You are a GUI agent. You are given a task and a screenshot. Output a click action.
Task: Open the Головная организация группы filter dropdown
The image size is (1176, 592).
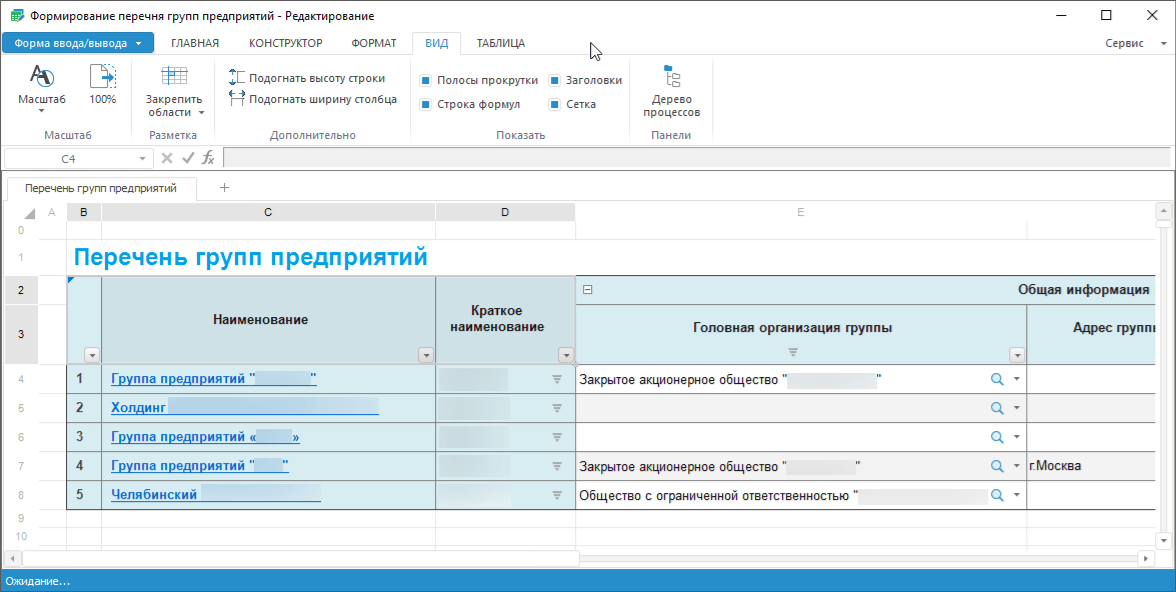[x=1017, y=356]
